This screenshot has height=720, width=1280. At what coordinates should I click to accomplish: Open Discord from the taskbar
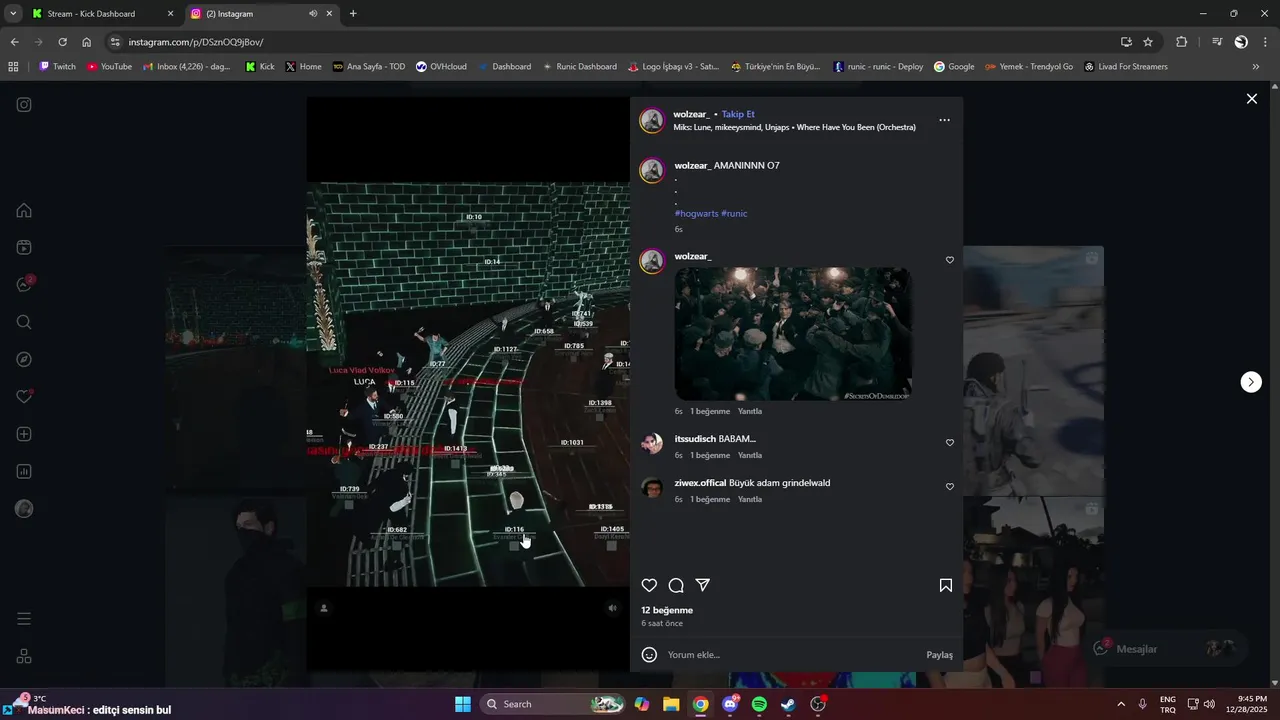coord(730,704)
